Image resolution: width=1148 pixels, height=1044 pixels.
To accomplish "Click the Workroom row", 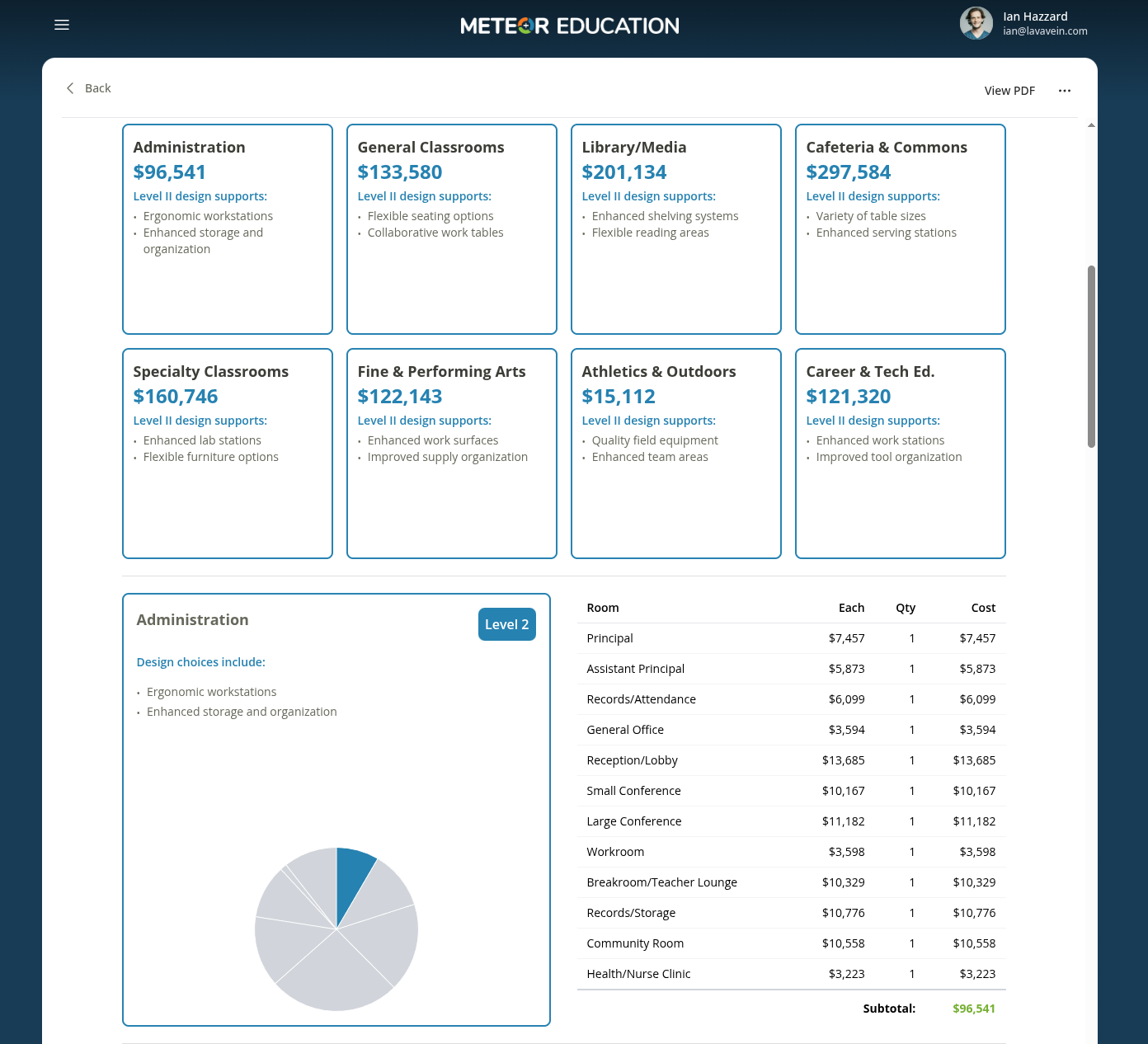I will pyautogui.click(x=792, y=852).
